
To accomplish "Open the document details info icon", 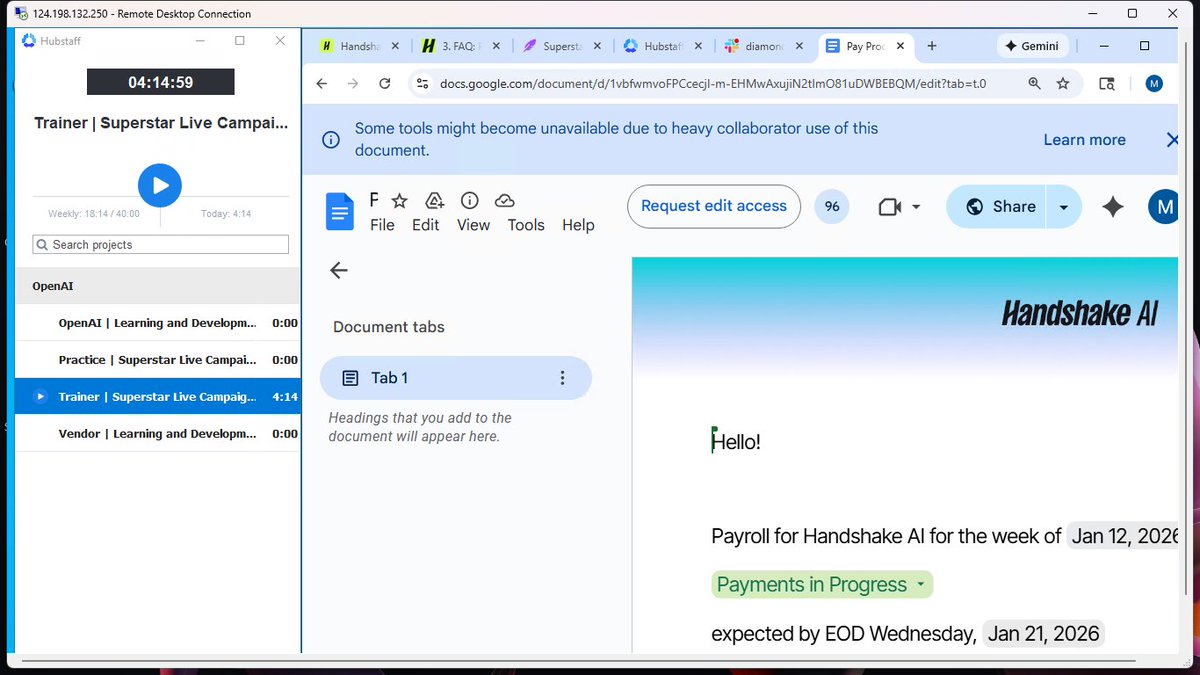I will (x=470, y=201).
